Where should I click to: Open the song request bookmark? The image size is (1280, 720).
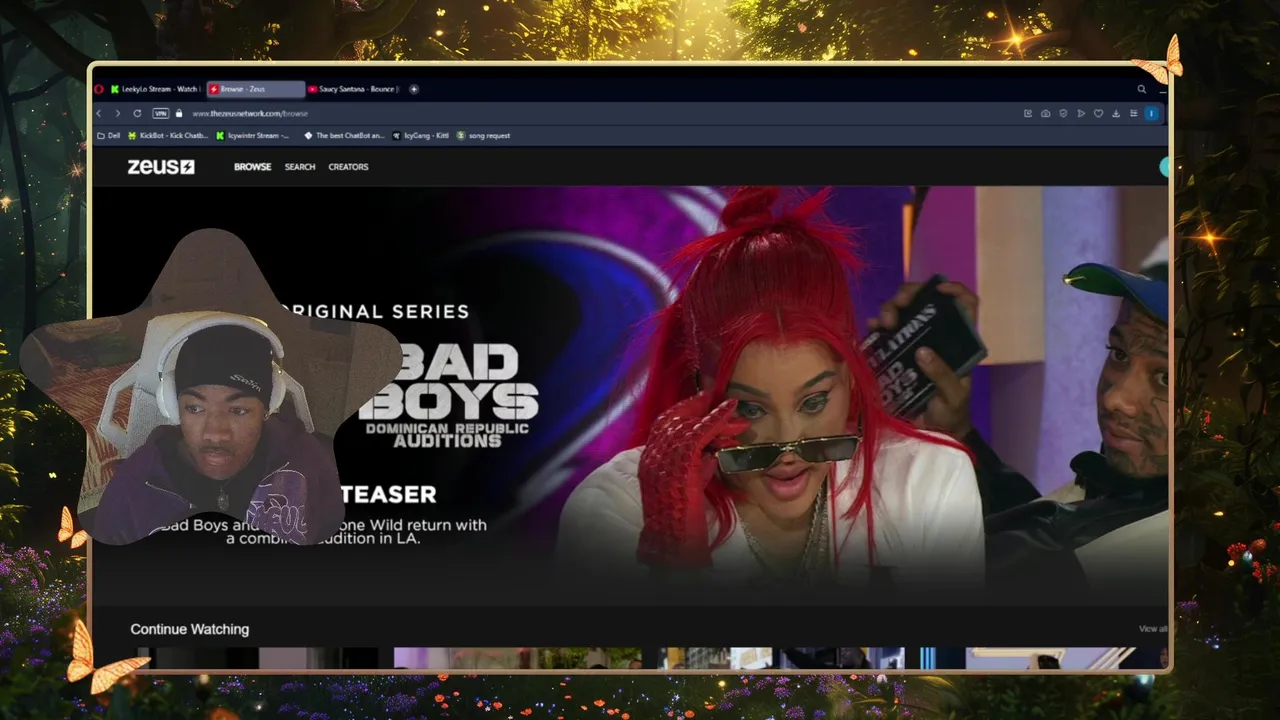click(x=483, y=135)
